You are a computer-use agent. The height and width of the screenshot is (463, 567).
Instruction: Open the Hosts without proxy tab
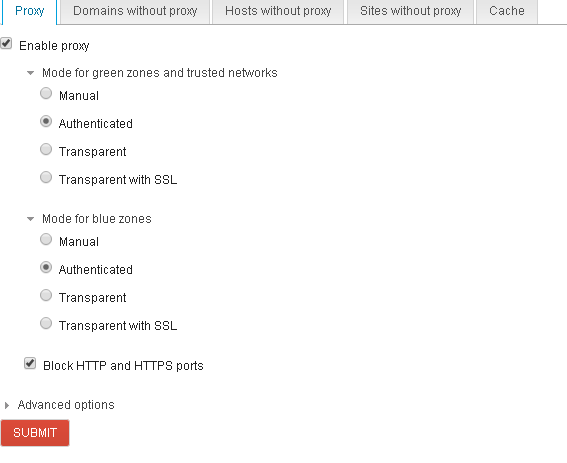click(278, 12)
